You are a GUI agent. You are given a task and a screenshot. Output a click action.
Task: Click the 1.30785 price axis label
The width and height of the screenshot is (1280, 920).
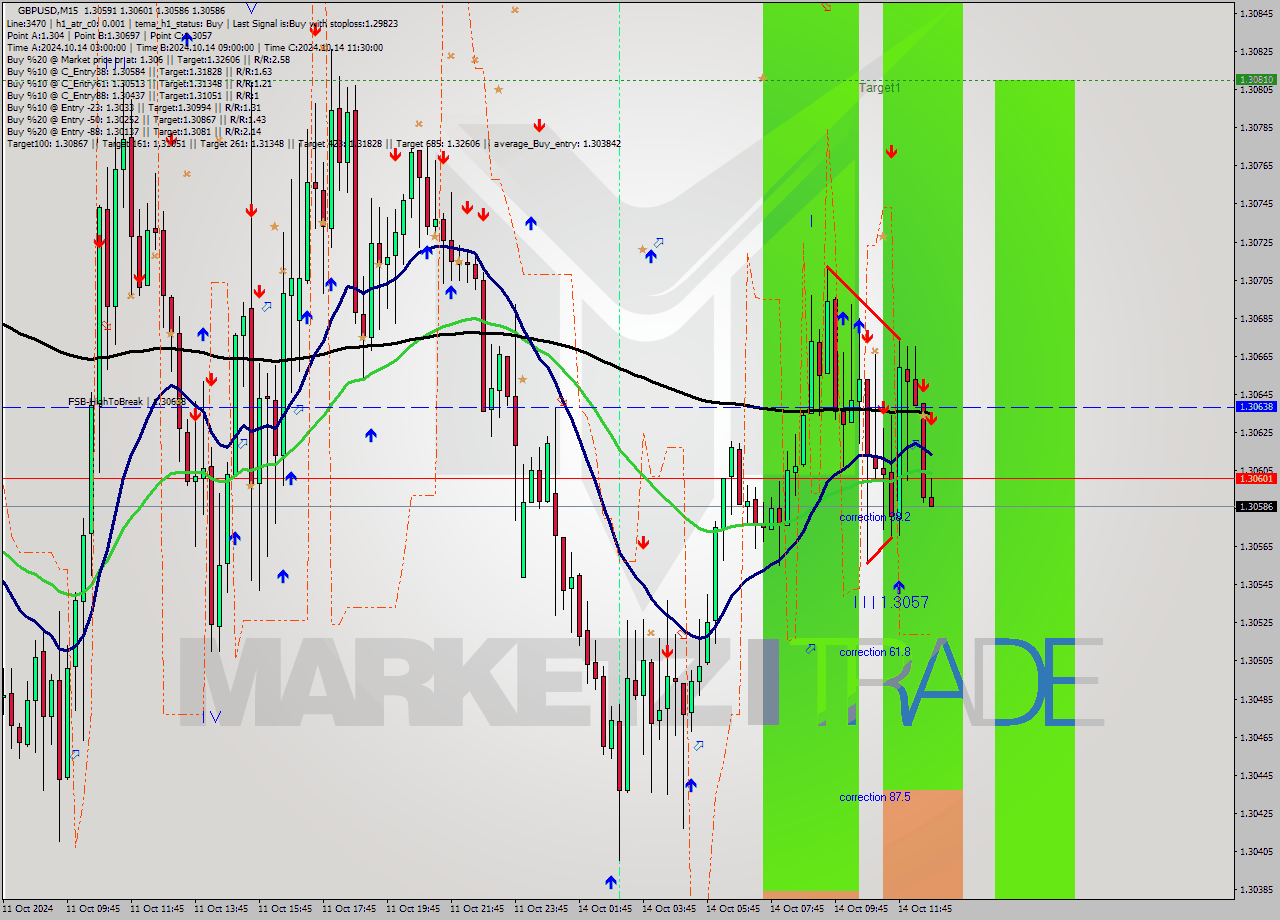point(1256,127)
